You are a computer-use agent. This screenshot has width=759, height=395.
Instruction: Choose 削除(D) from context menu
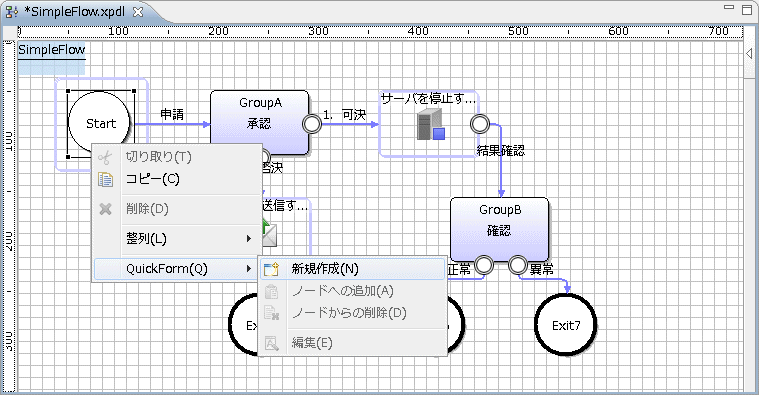177,209
